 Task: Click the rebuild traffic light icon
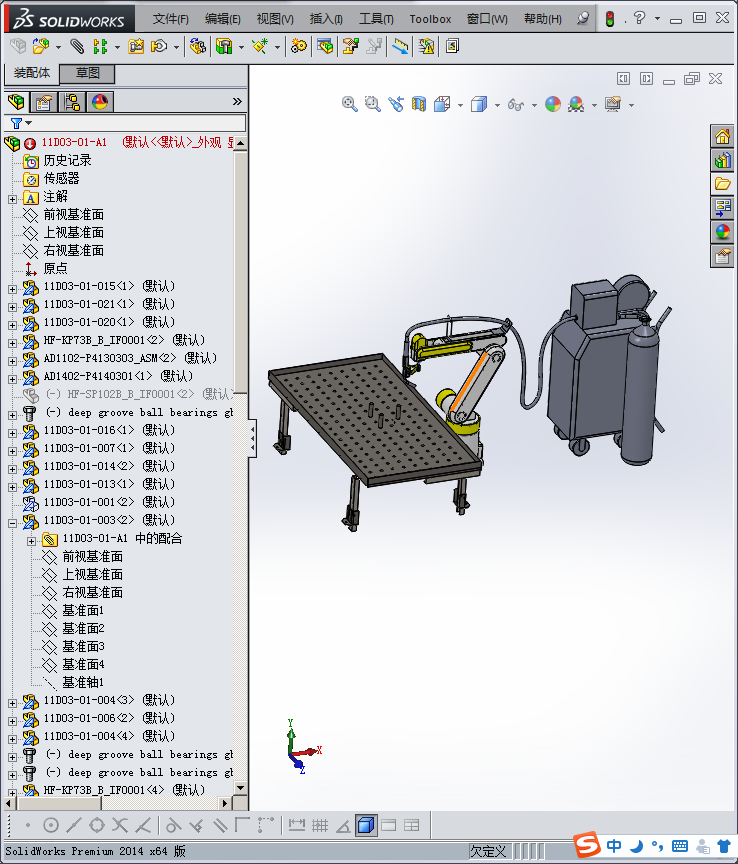click(x=610, y=19)
